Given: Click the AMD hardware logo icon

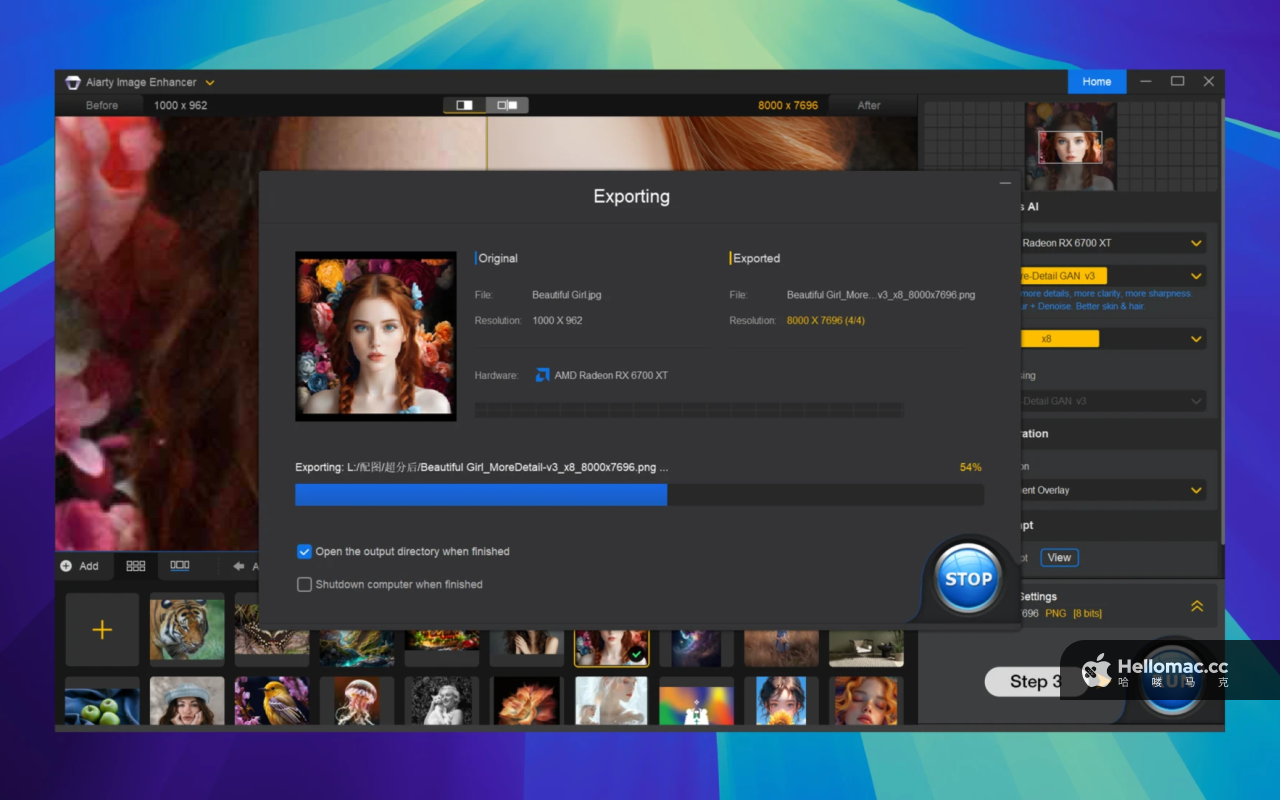Looking at the screenshot, I should click(542, 375).
